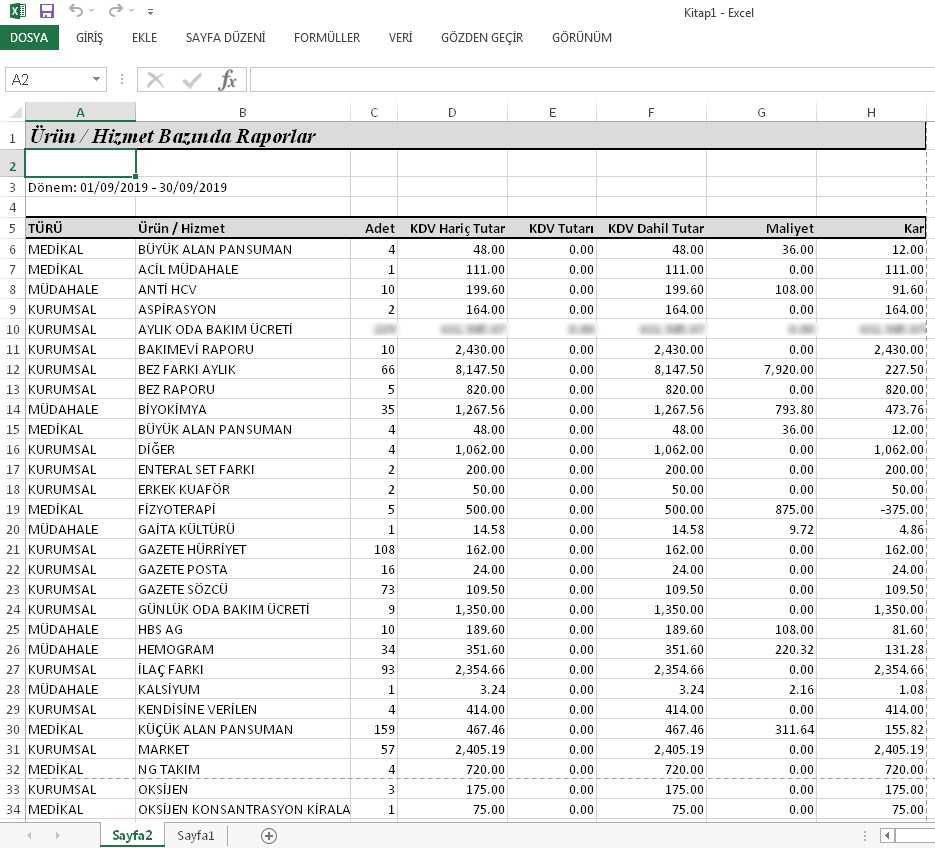Switch to the GÖRÜNÜM ribbon tab
Screen dimensions: 935x848
click(x=581, y=38)
